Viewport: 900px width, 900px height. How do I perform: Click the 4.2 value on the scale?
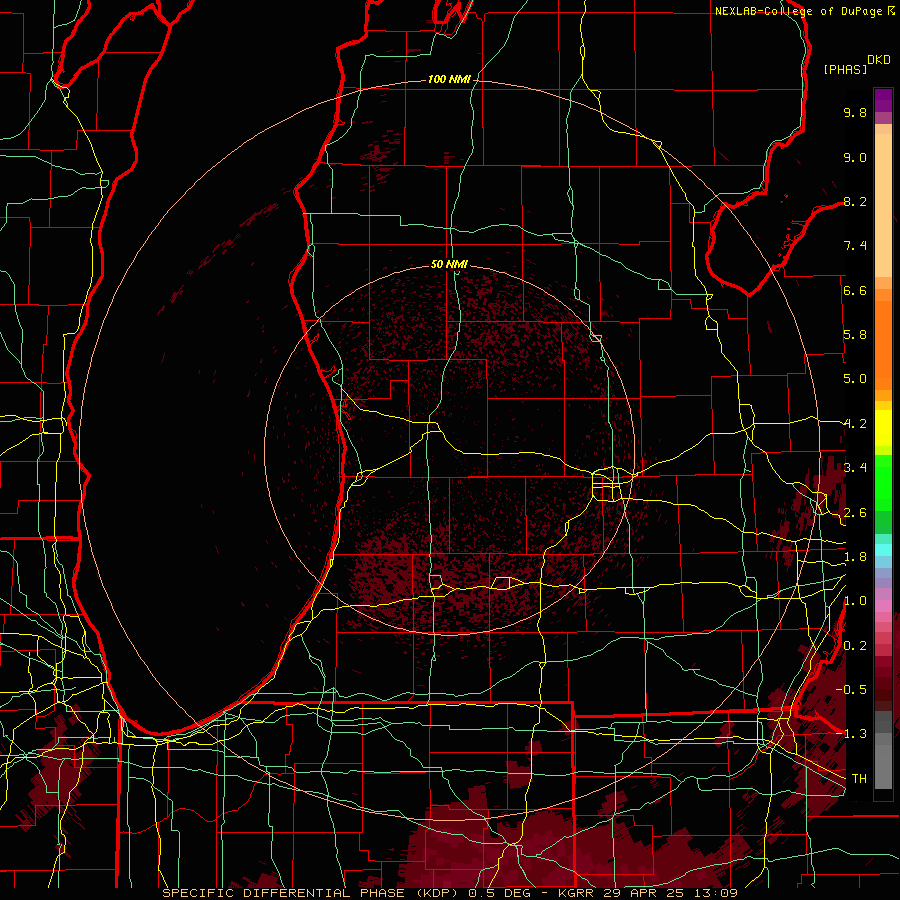pos(855,424)
